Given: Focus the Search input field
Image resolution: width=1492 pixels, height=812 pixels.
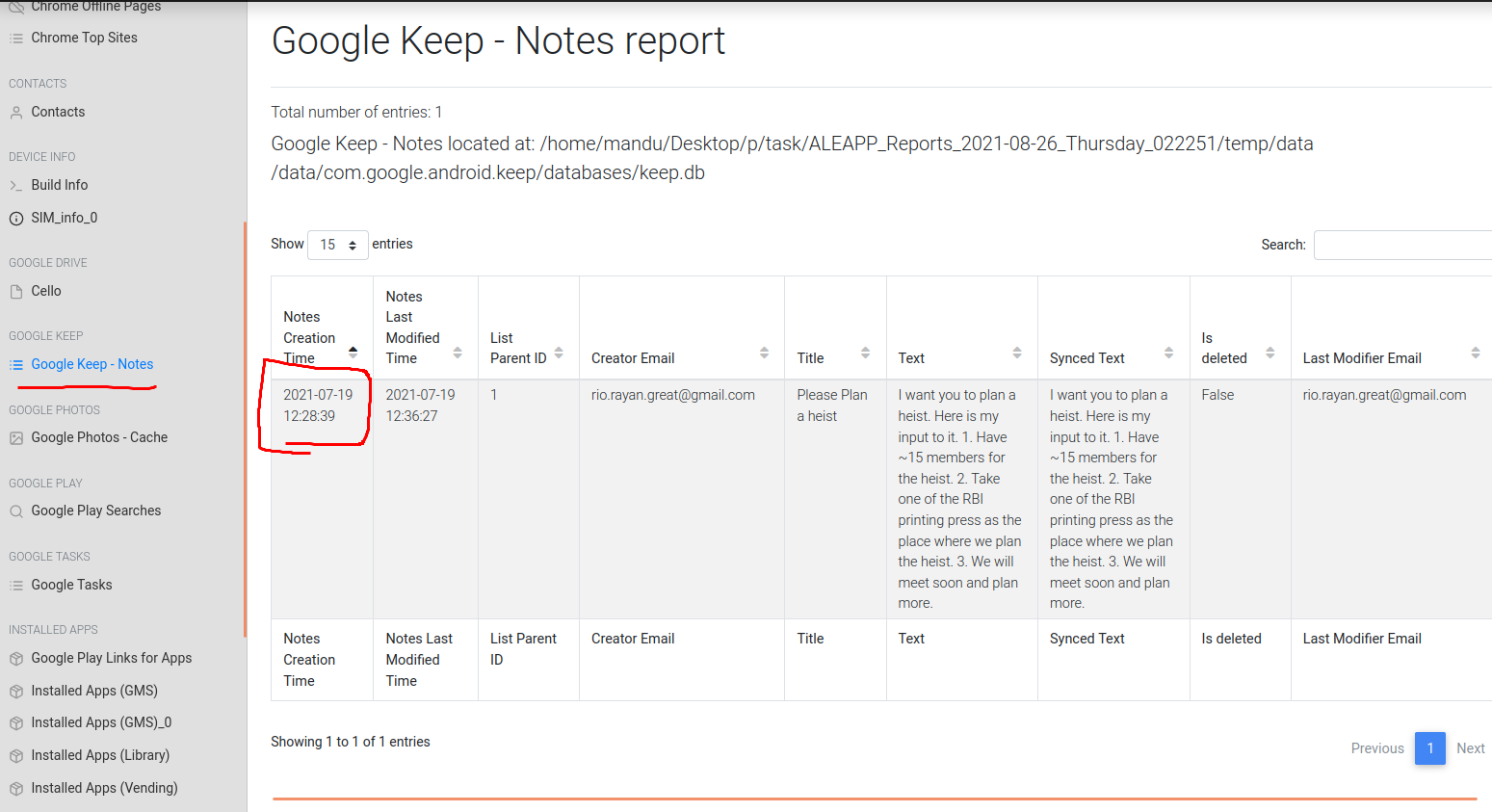Looking at the screenshot, I should pos(1402,245).
